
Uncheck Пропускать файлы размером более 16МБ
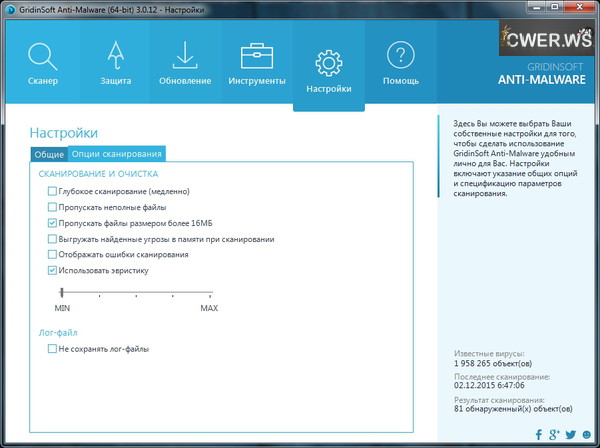click(x=52, y=223)
